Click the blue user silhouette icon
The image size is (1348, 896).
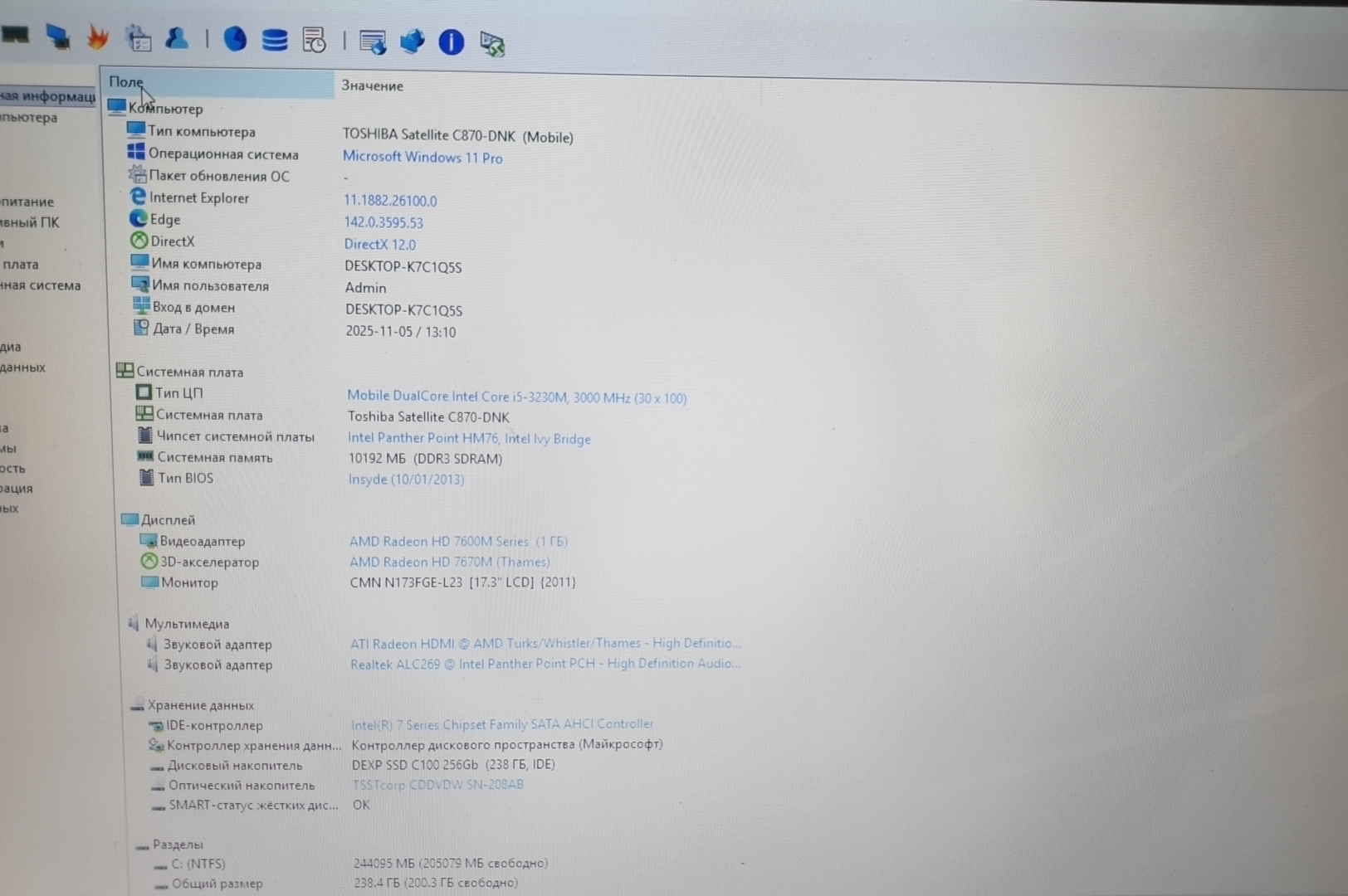coord(177,38)
